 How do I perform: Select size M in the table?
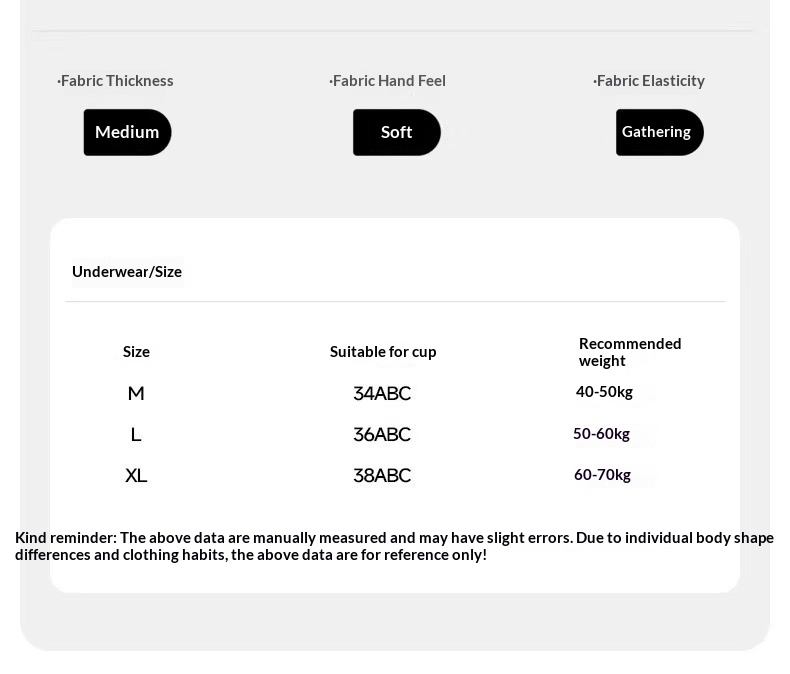(136, 393)
